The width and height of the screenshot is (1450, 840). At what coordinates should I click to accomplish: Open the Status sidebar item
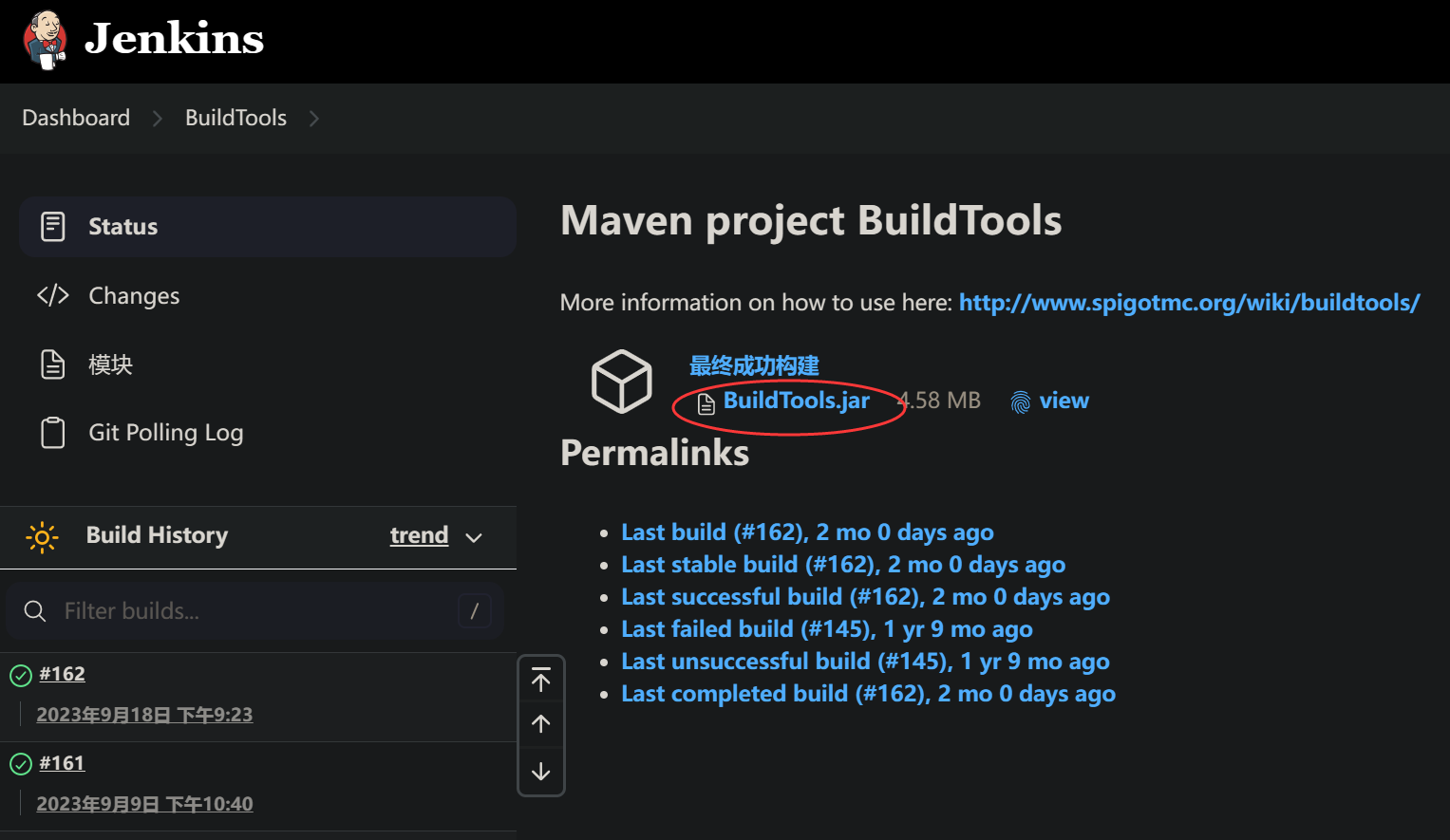268,227
